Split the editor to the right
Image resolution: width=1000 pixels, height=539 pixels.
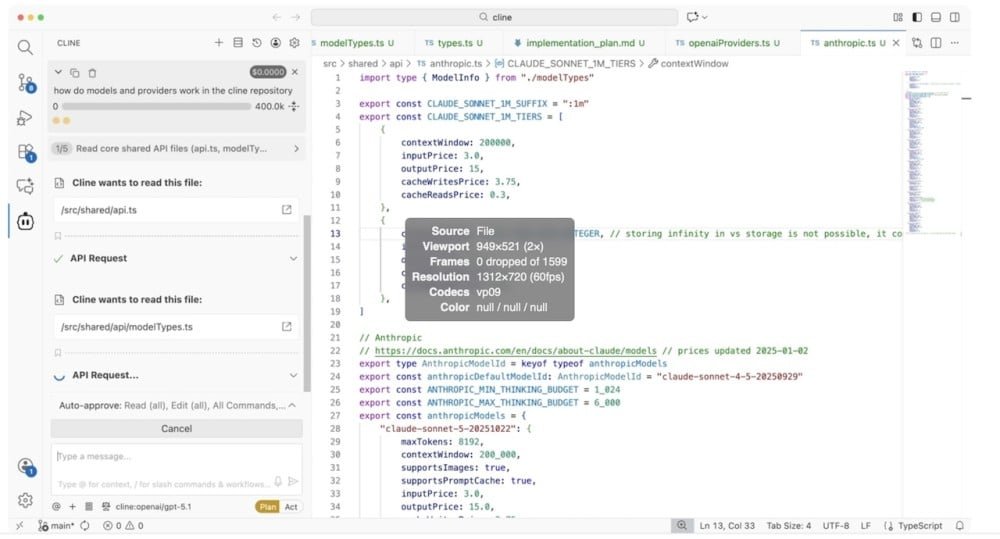(x=936, y=43)
